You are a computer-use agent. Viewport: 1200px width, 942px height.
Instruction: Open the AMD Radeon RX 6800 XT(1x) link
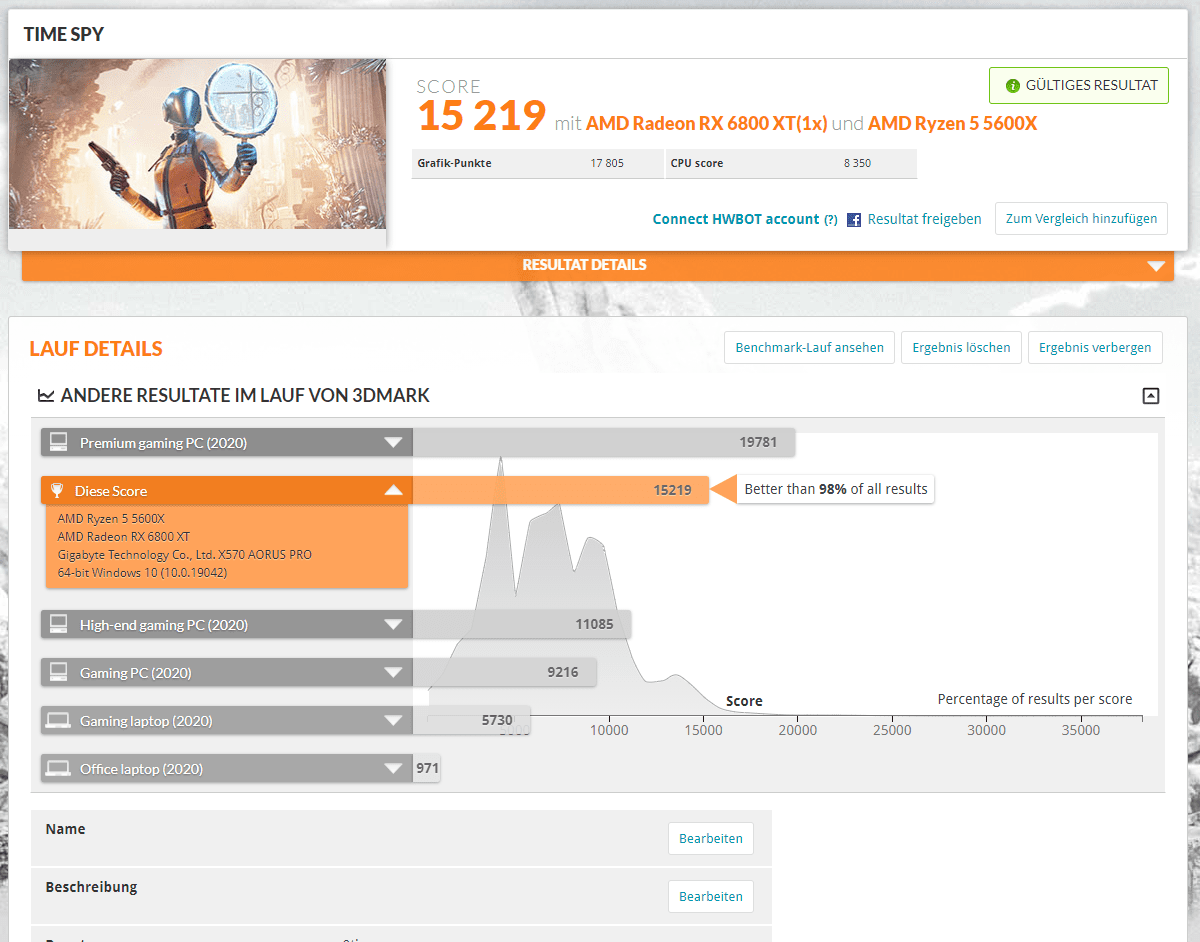[x=706, y=124]
